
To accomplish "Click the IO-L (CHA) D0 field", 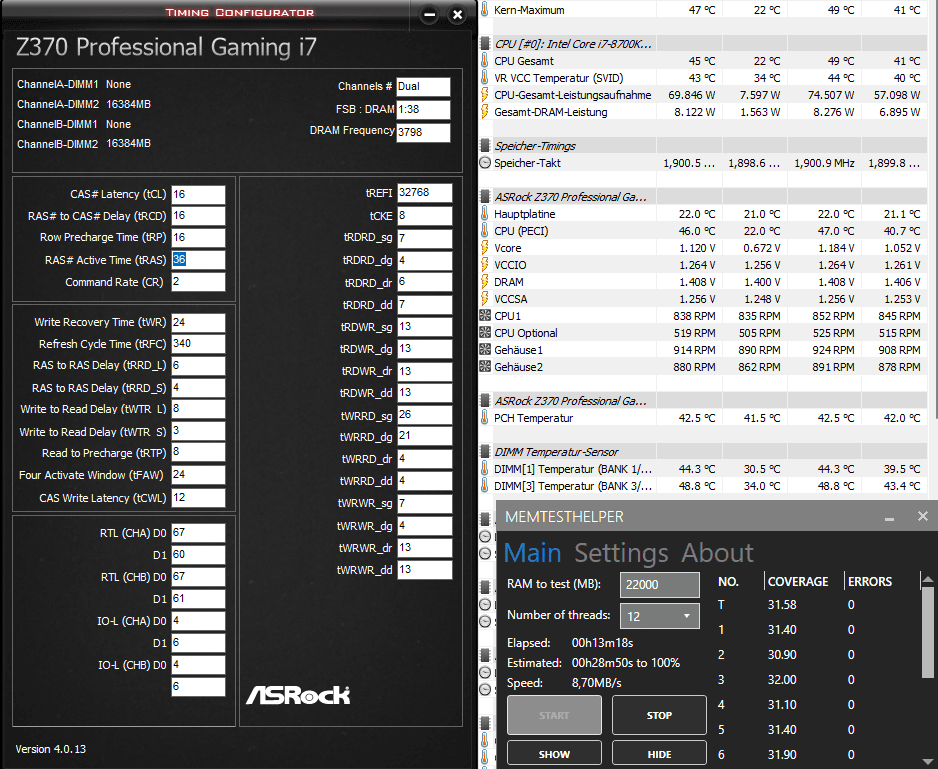I will coord(198,621).
